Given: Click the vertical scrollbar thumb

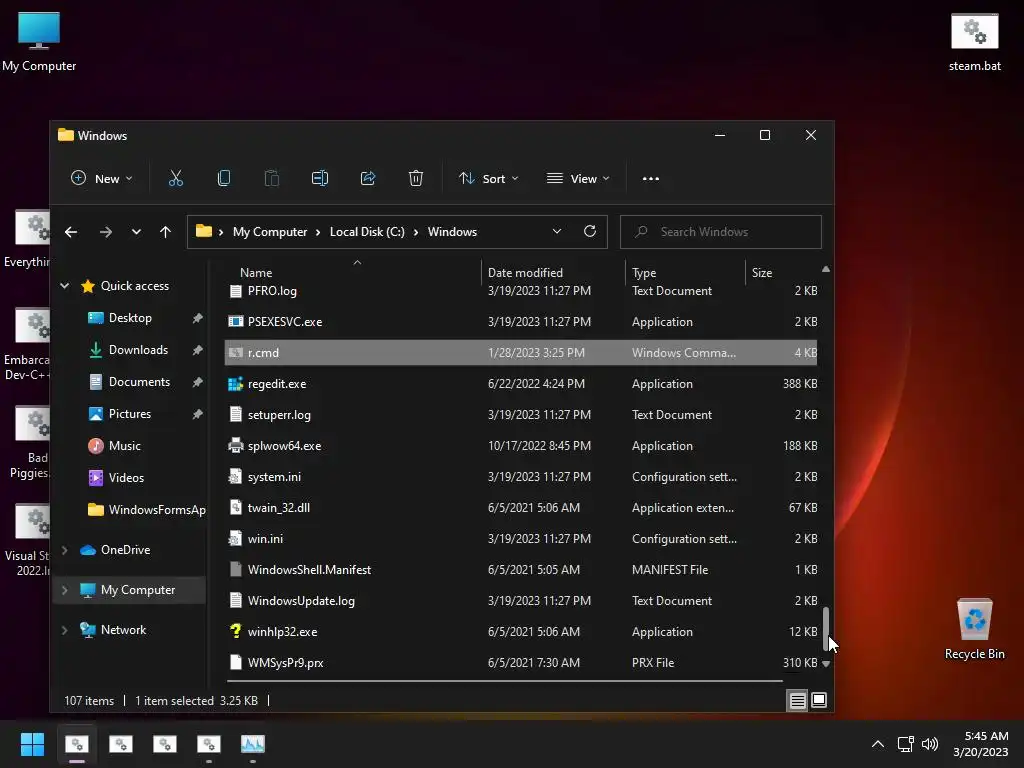Looking at the screenshot, I should (825, 630).
